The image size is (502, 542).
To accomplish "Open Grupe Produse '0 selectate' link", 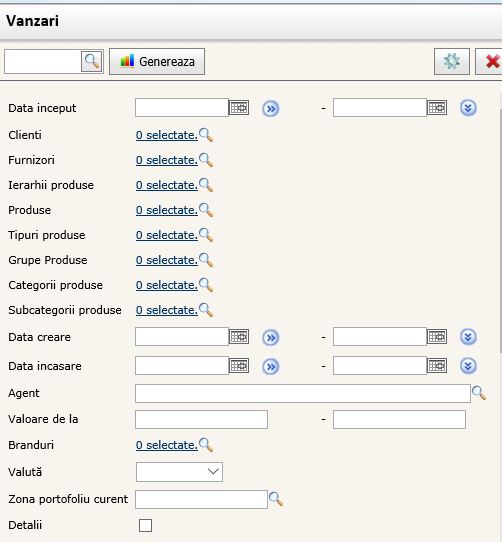I will [167, 260].
